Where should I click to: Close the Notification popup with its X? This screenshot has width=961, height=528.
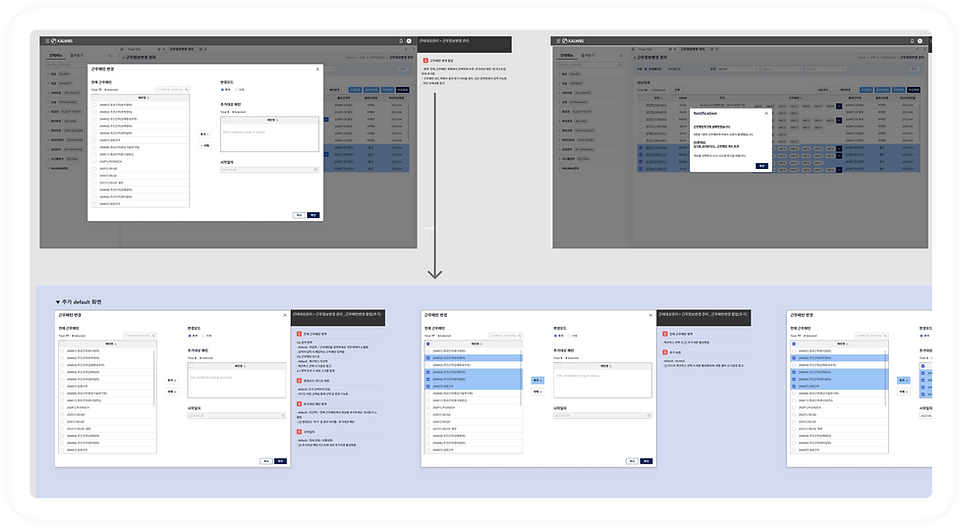[766, 113]
